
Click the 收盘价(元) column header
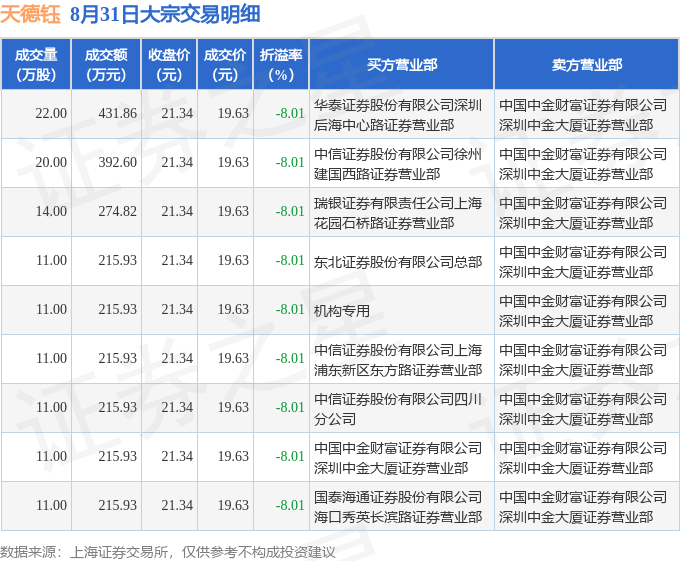[169, 65]
